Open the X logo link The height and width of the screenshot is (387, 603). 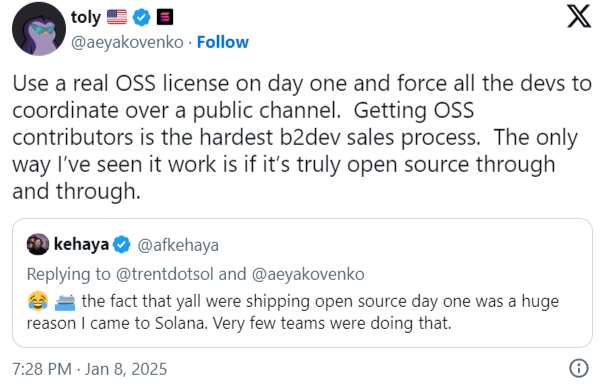coord(579,17)
